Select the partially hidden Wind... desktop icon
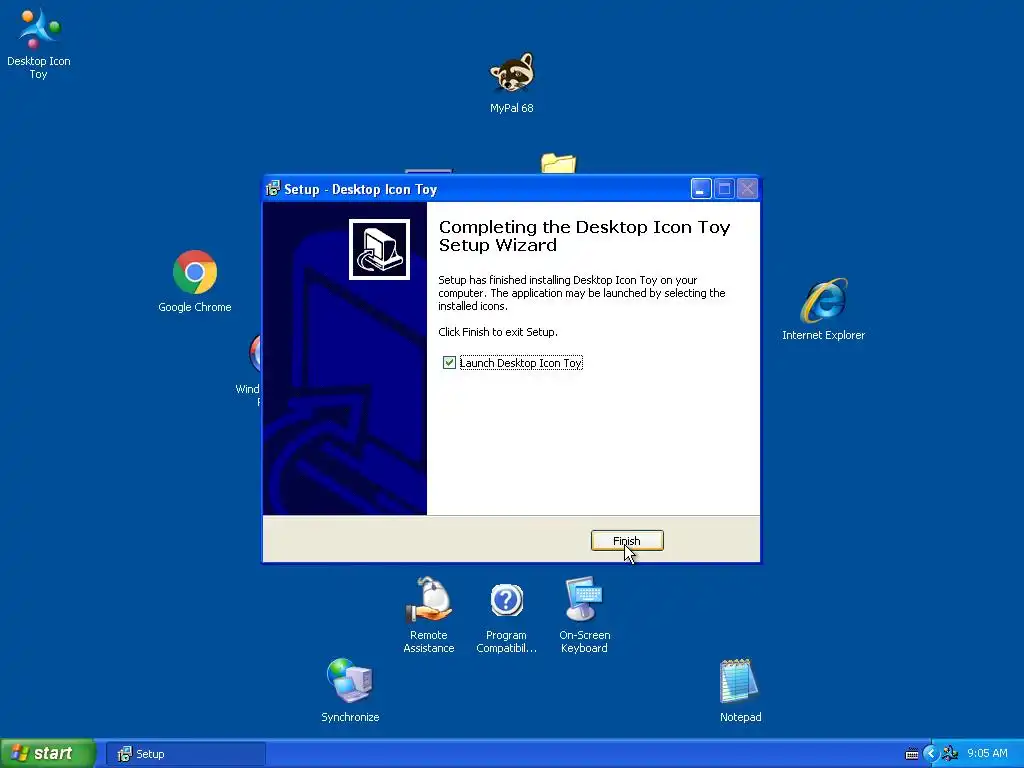 [x=249, y=369]
